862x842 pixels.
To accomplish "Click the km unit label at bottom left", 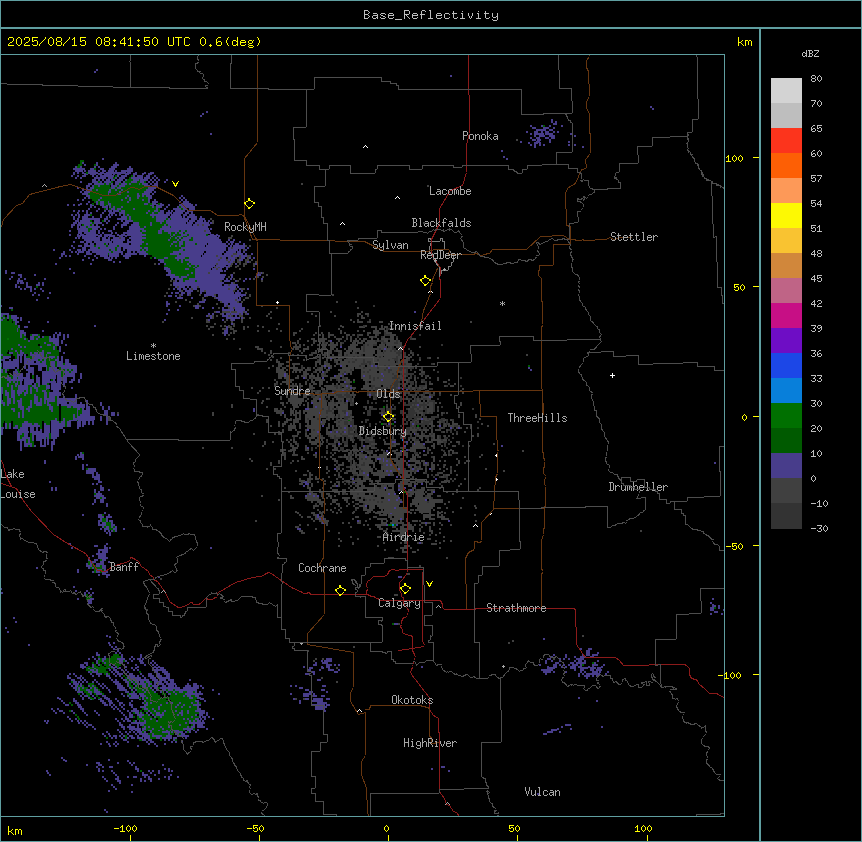I will (x=15, y=830).
